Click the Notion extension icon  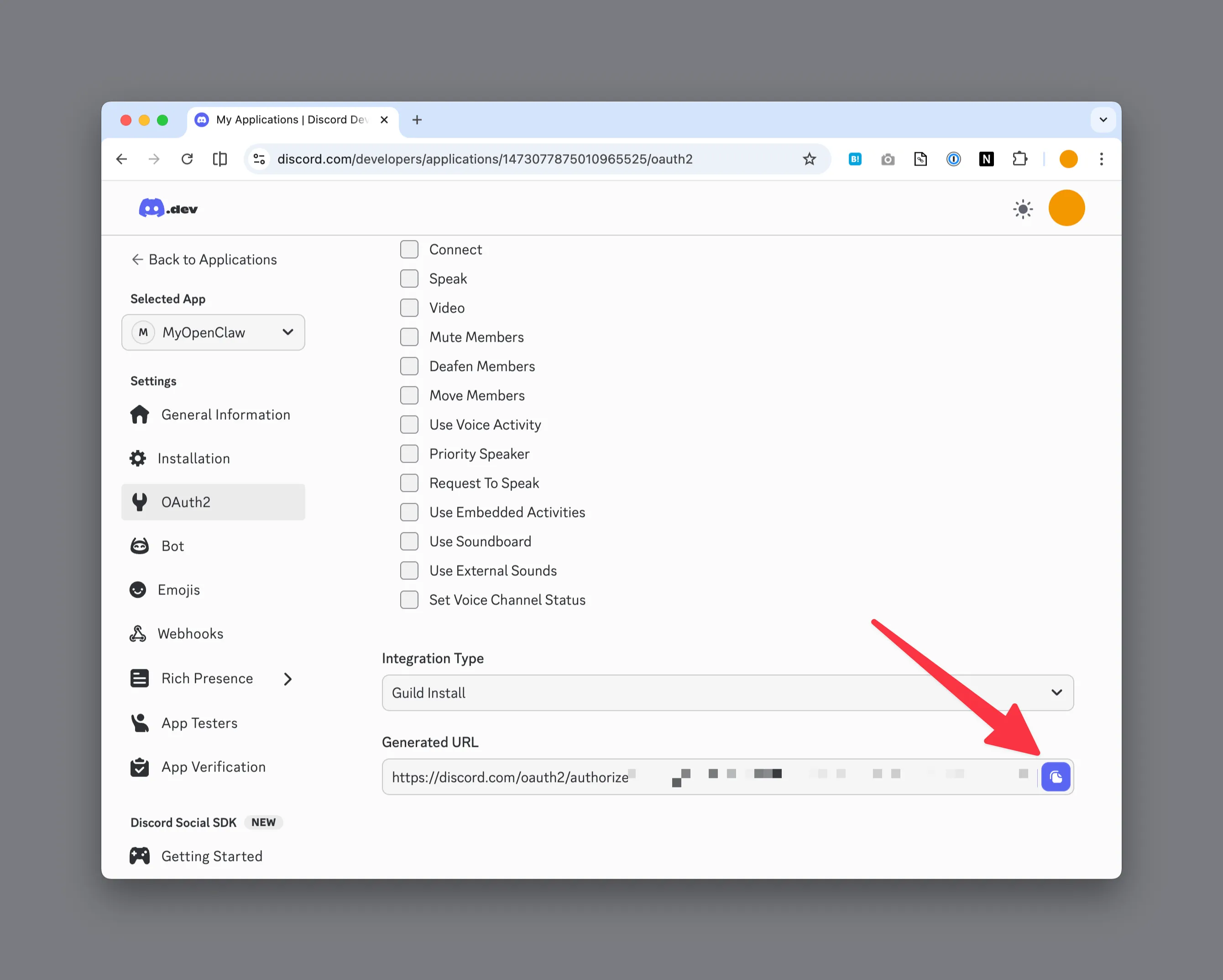tap(986, 159)
